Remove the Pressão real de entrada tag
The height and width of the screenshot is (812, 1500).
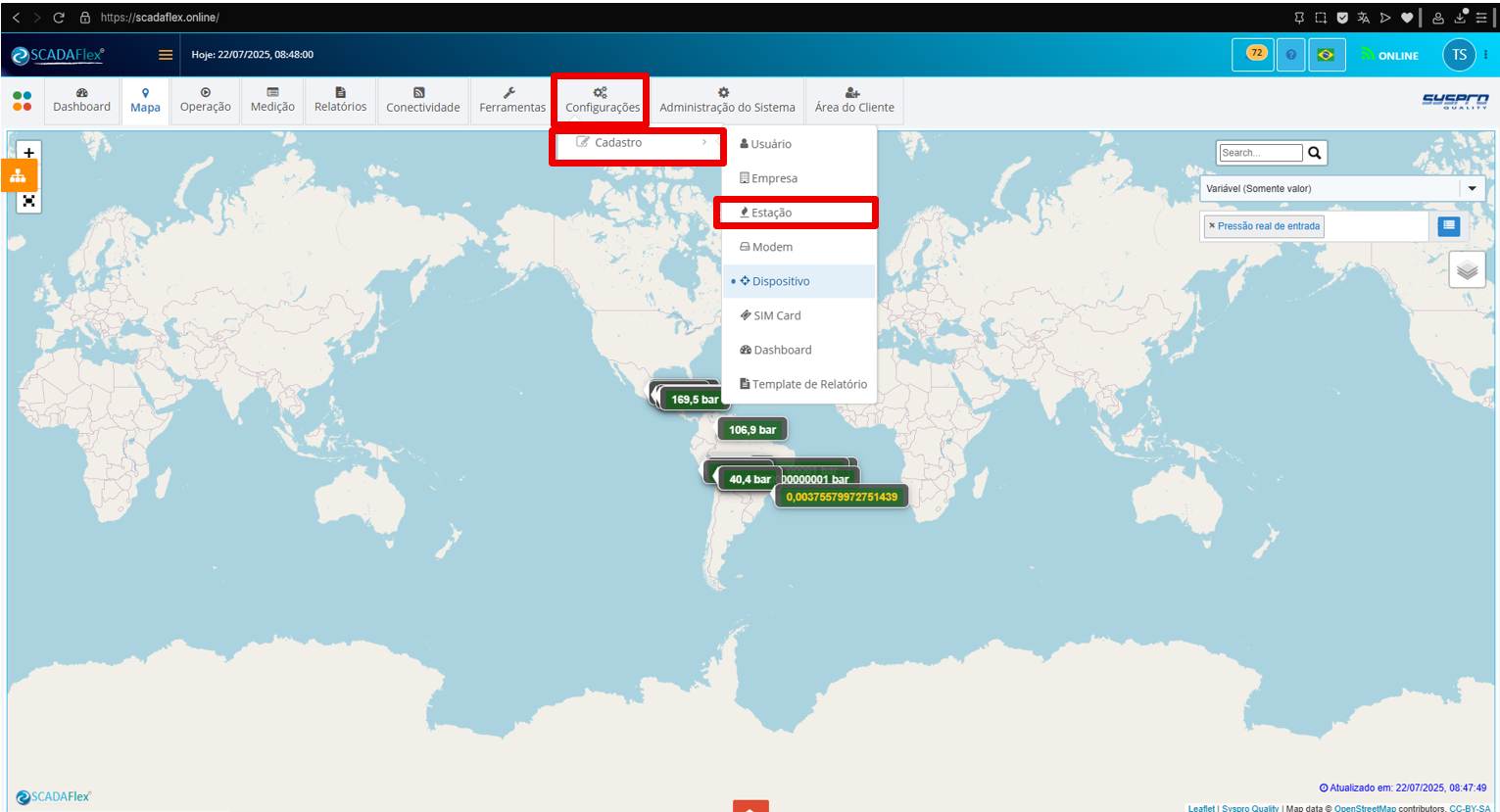coord(1212,226)
